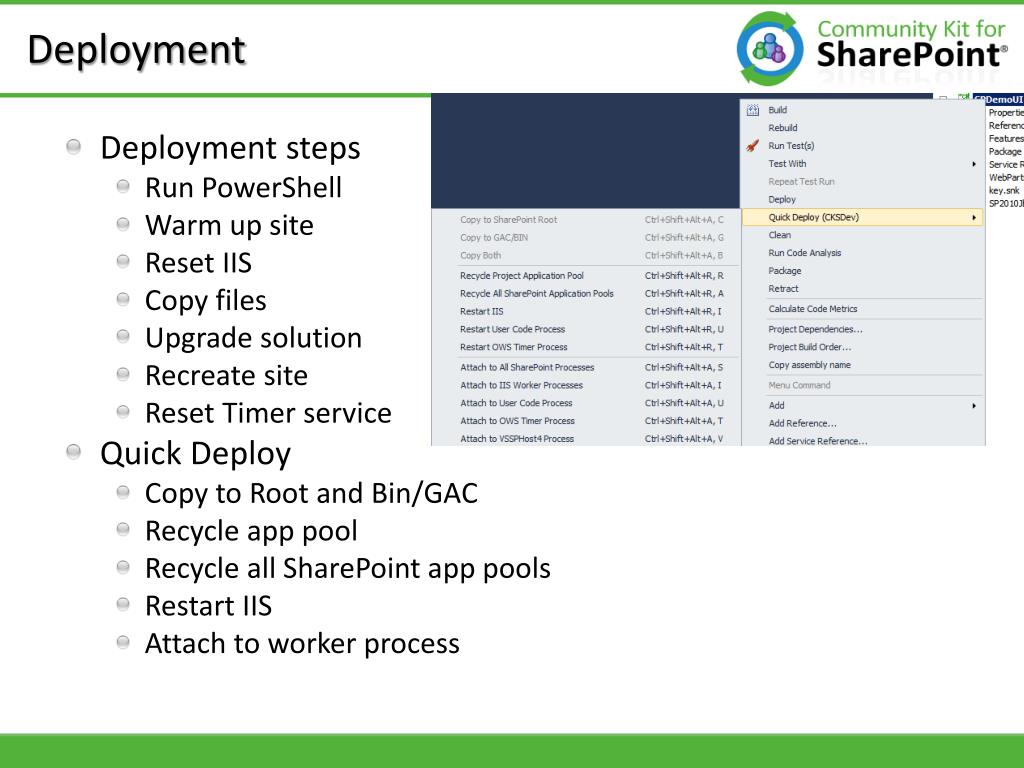Expand the Add submenu arrow
1024x768 pixels.
pyautogui.click(x=974, y=406)
